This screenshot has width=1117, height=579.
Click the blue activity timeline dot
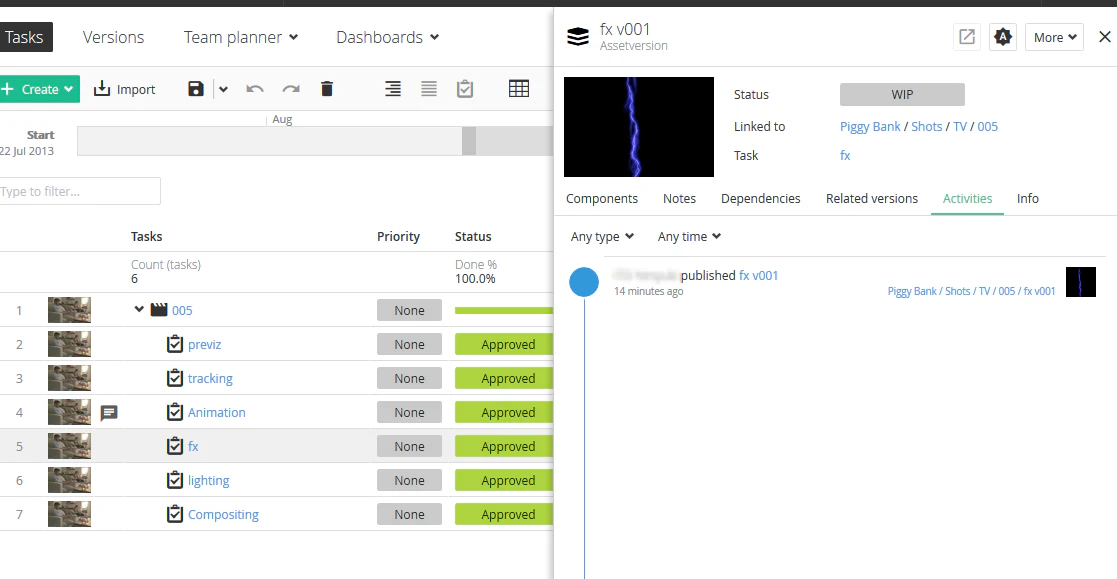[x=584, y=282]
